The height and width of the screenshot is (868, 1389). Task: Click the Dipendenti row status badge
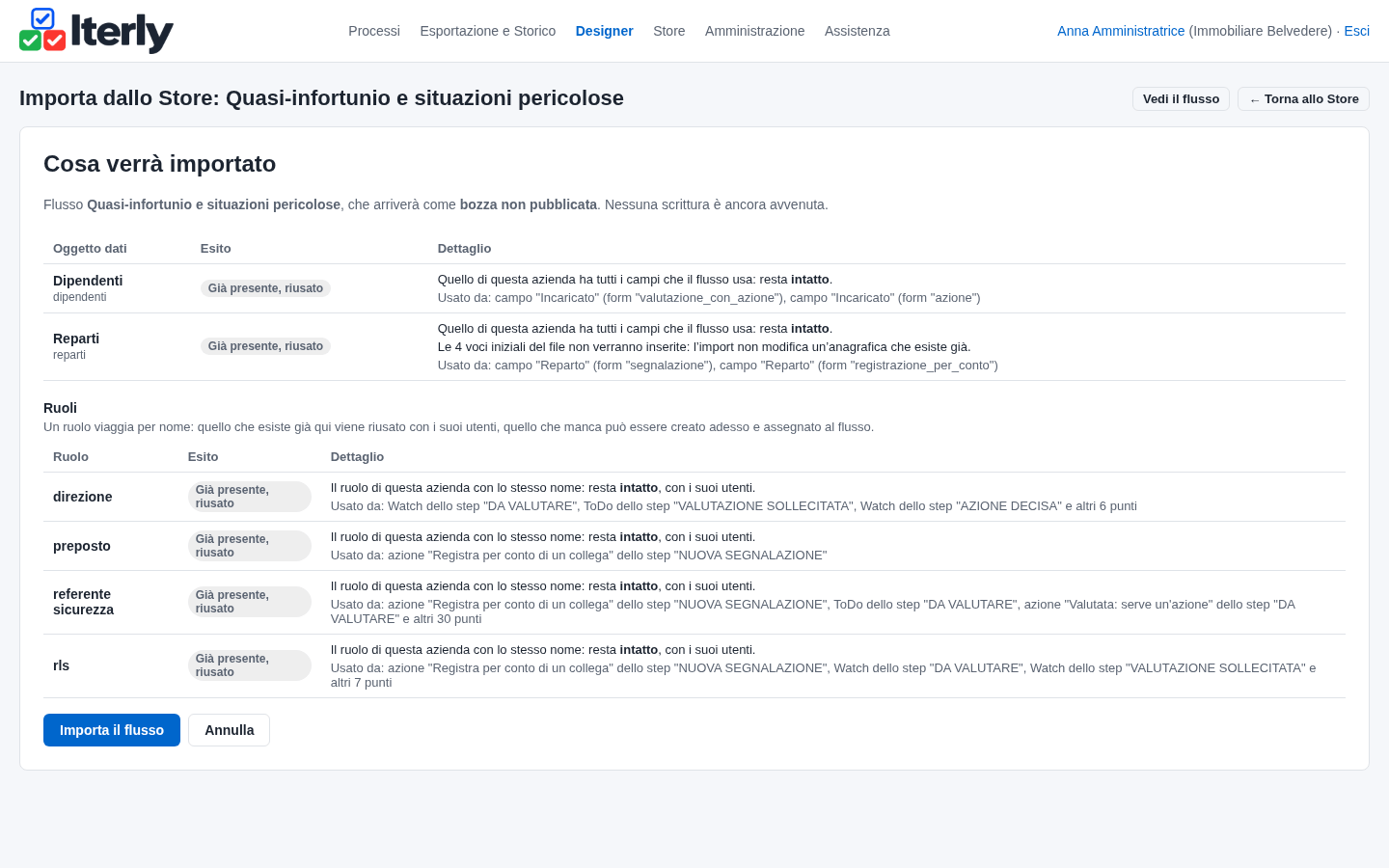tap(265, 288)
